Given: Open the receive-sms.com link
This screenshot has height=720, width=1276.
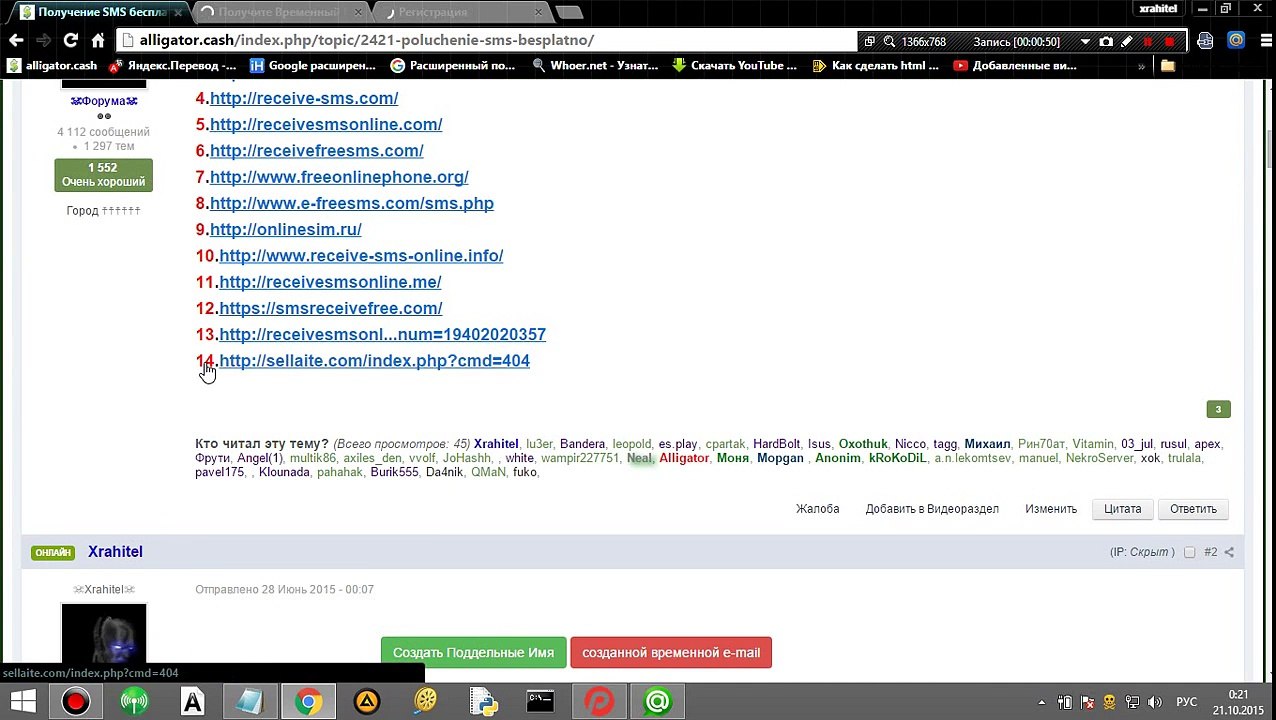Looking at the screenshot, I should (x=304, y=98).
